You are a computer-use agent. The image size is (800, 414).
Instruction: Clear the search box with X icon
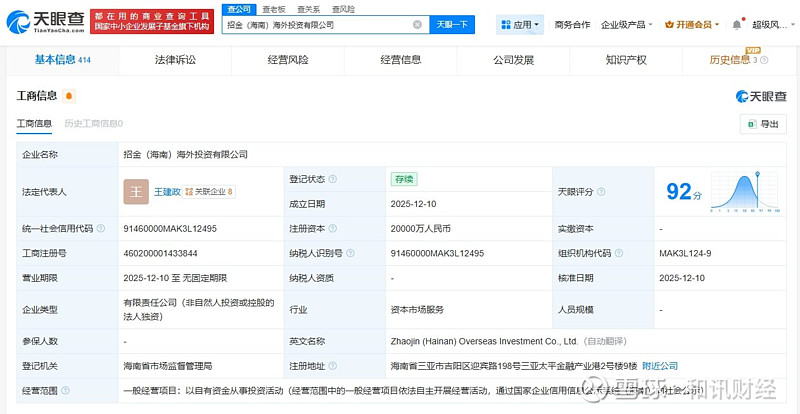click(417, 24)
